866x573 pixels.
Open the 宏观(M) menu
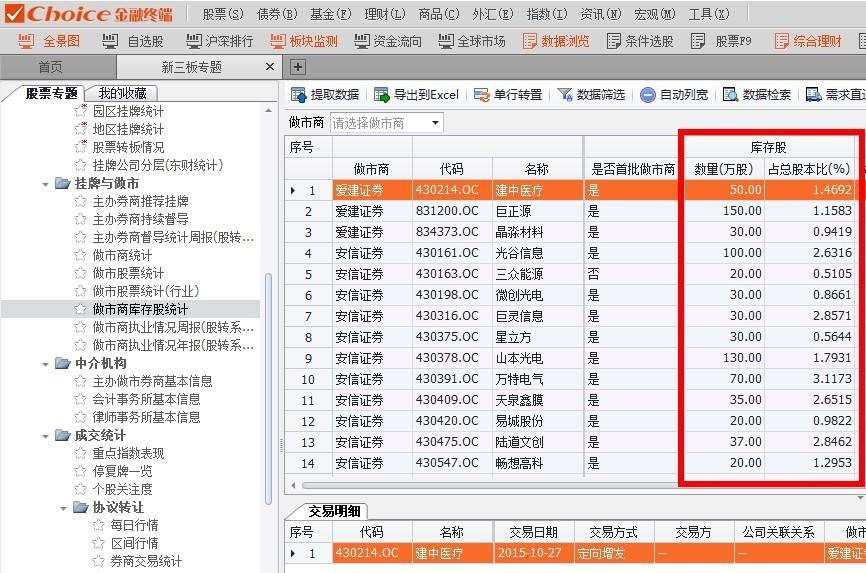pos(654,14)
